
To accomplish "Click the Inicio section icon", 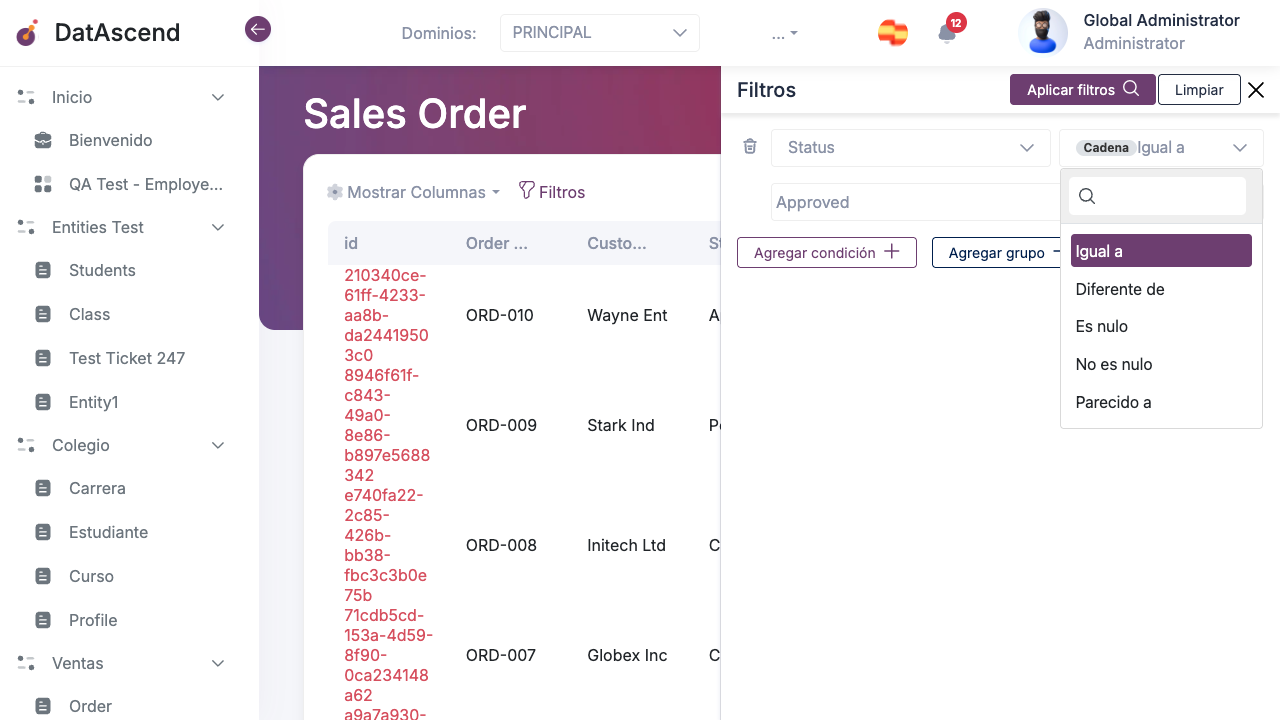I will coord(26,97).
